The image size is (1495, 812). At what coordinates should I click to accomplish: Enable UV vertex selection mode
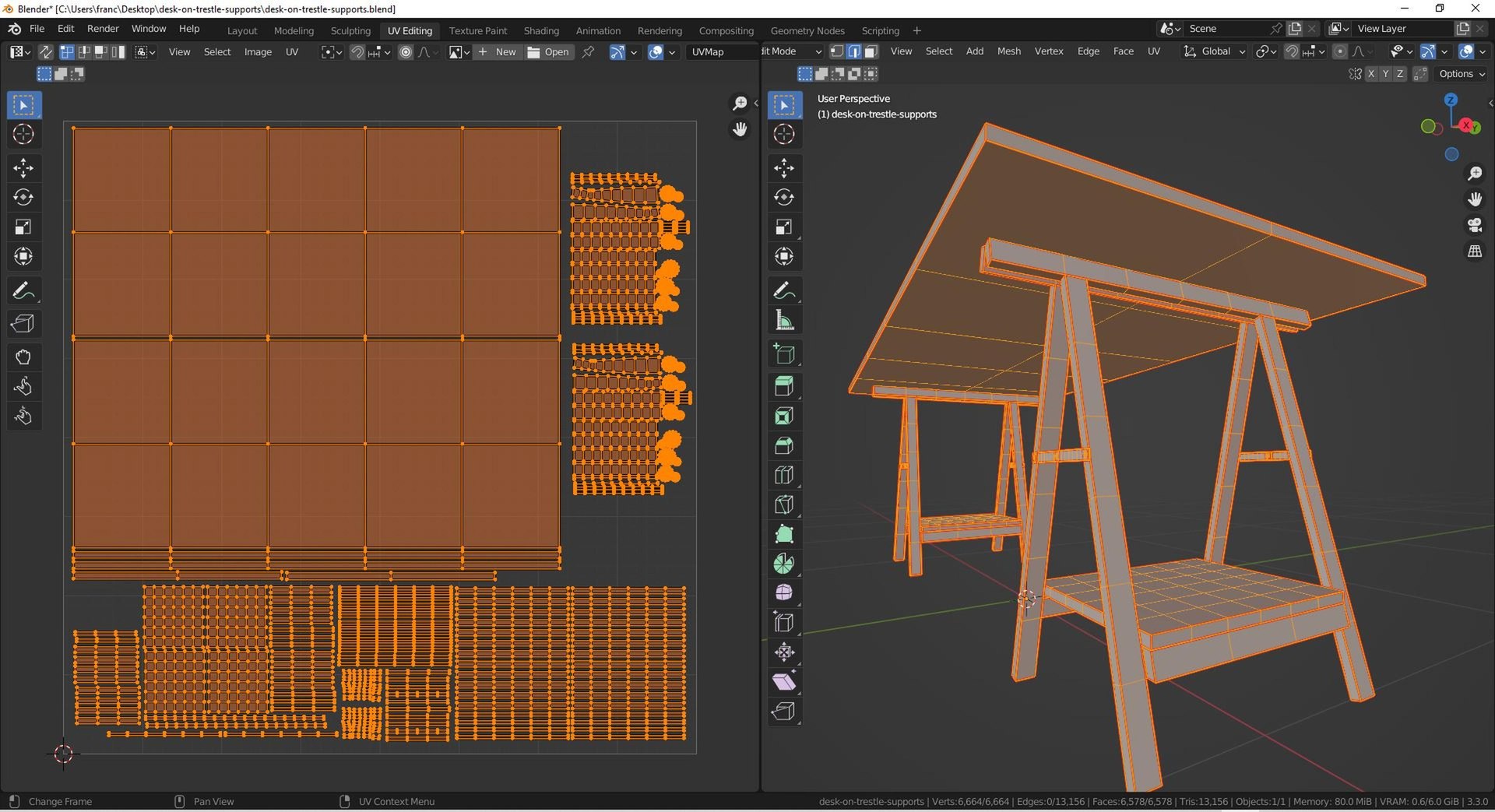pyautogui.click(x=67, y=52)
